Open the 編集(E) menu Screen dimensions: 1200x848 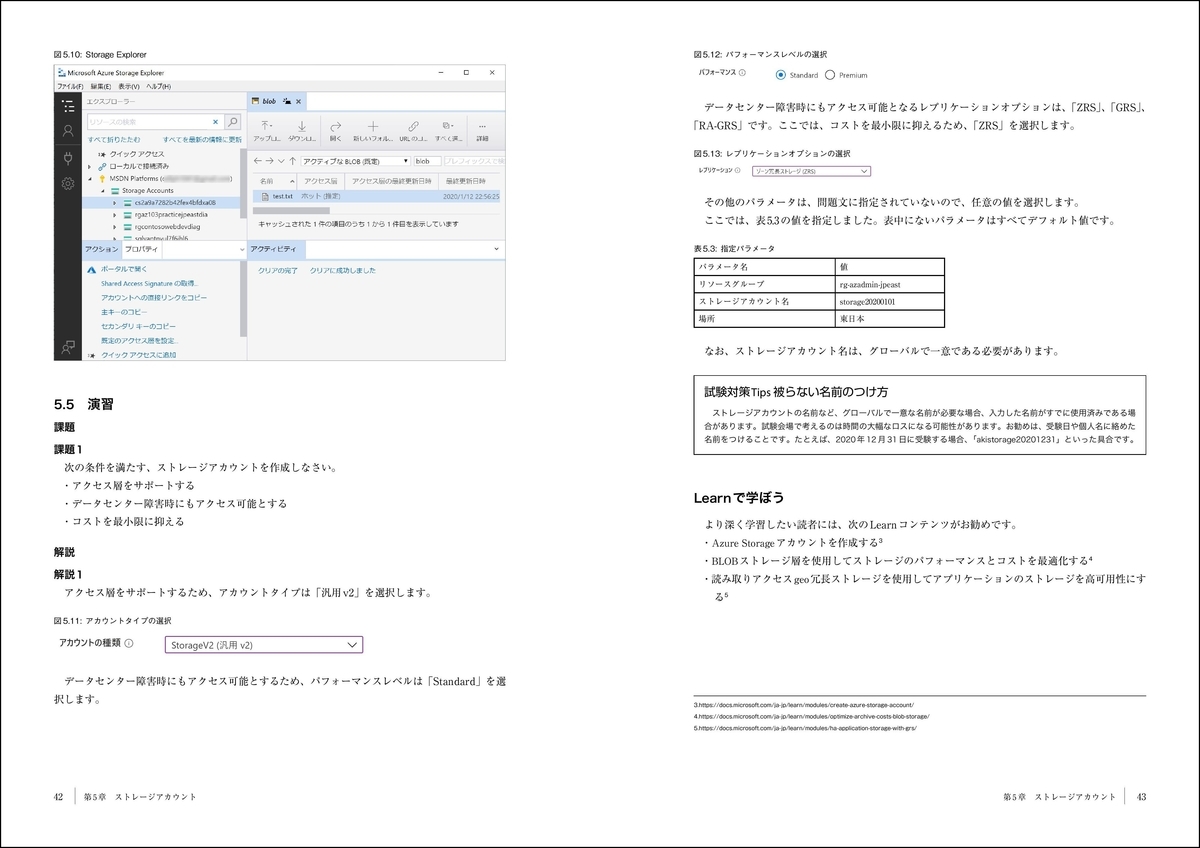click(x=101, y=87)
